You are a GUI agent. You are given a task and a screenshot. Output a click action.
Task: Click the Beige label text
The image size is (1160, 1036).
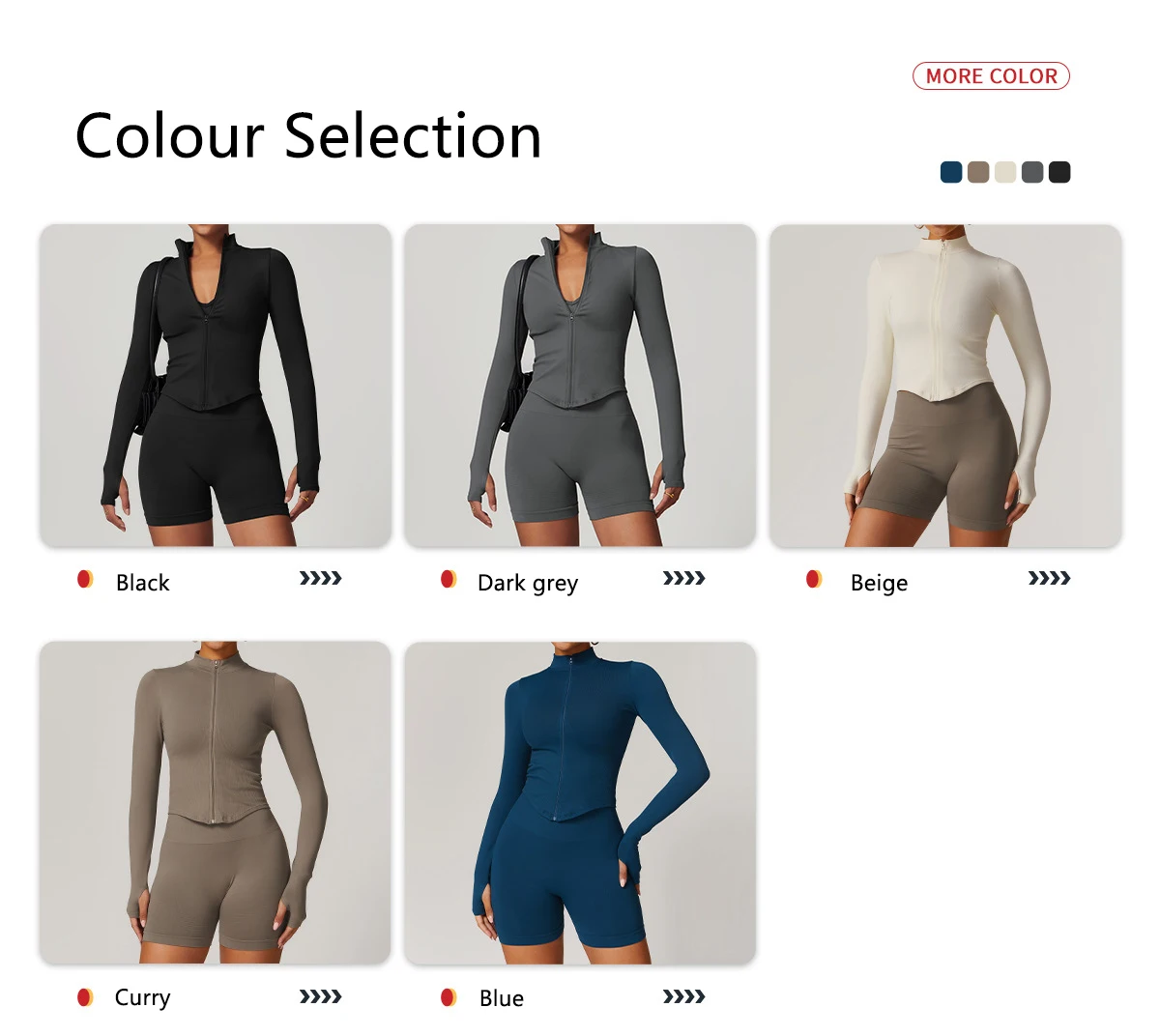coord(879,583)
